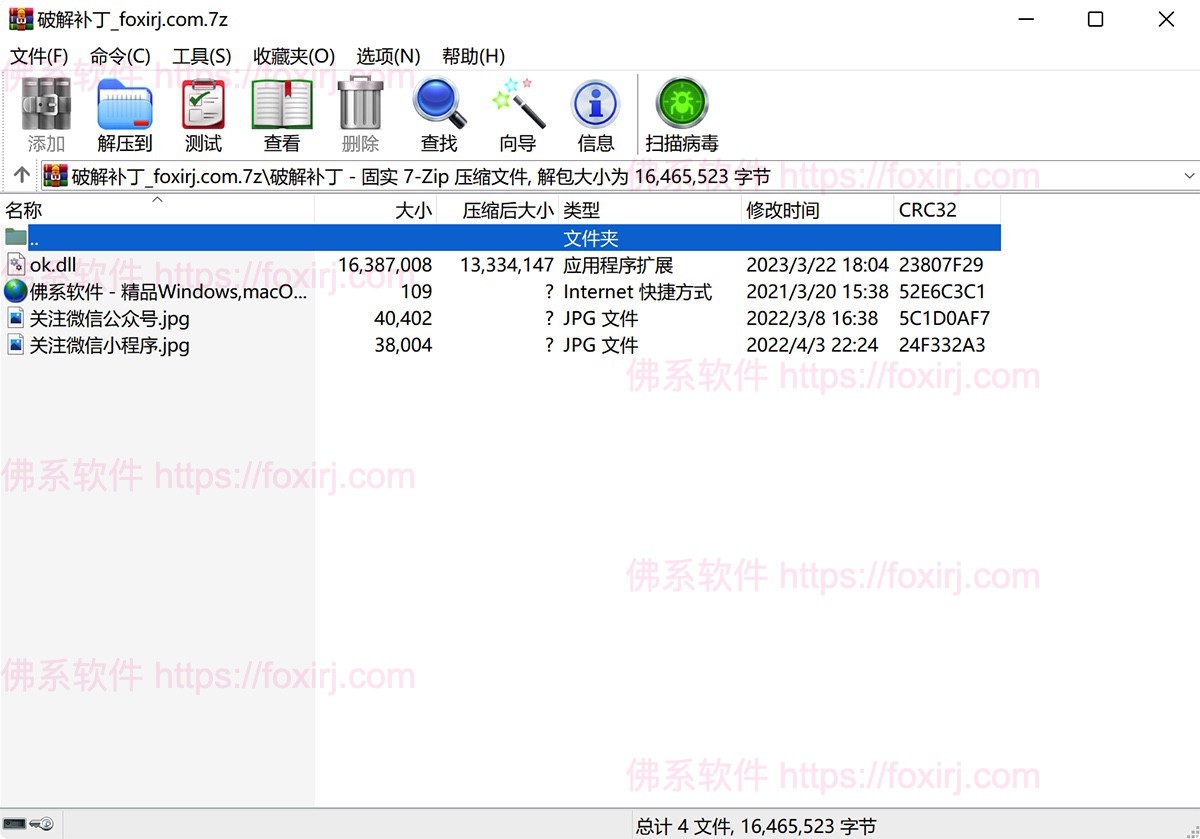The height and width of the screenshot is (839, 1200).
Task: Click the disk icon in status bar
Action: click(x=16, y=824)
